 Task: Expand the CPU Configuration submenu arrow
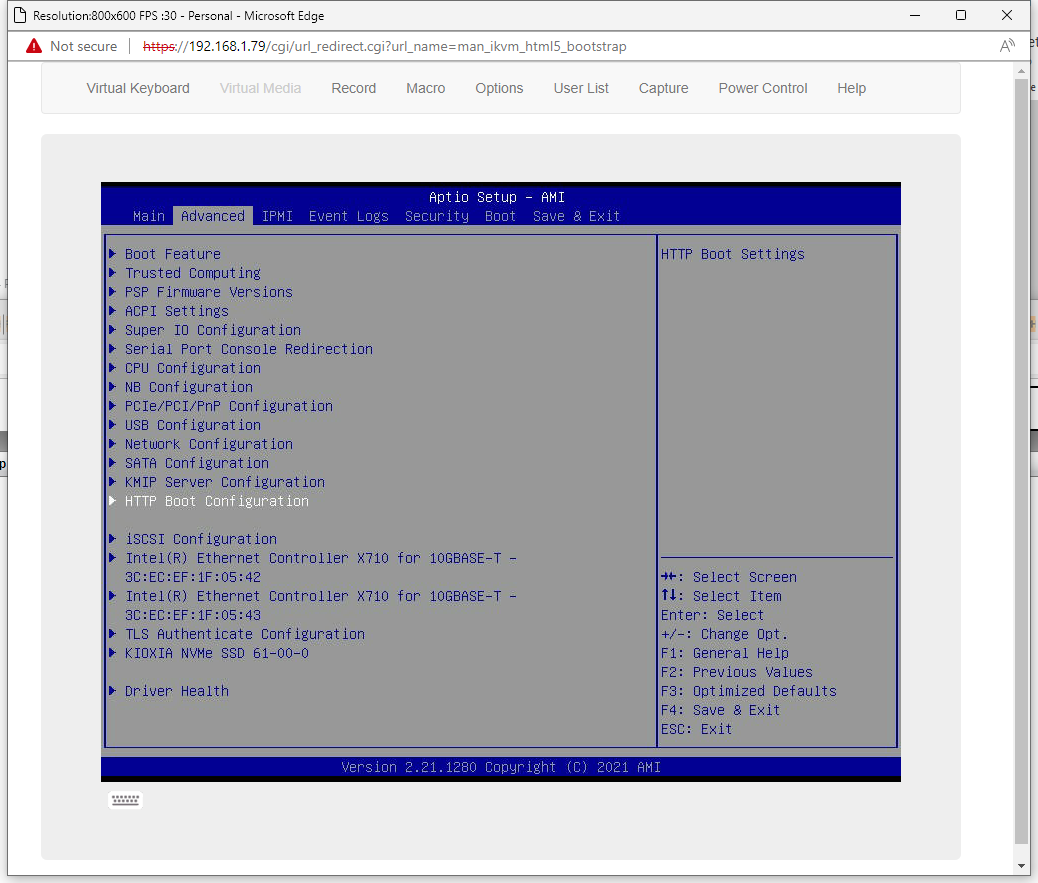pyautogui.click(x=113, y=367)
